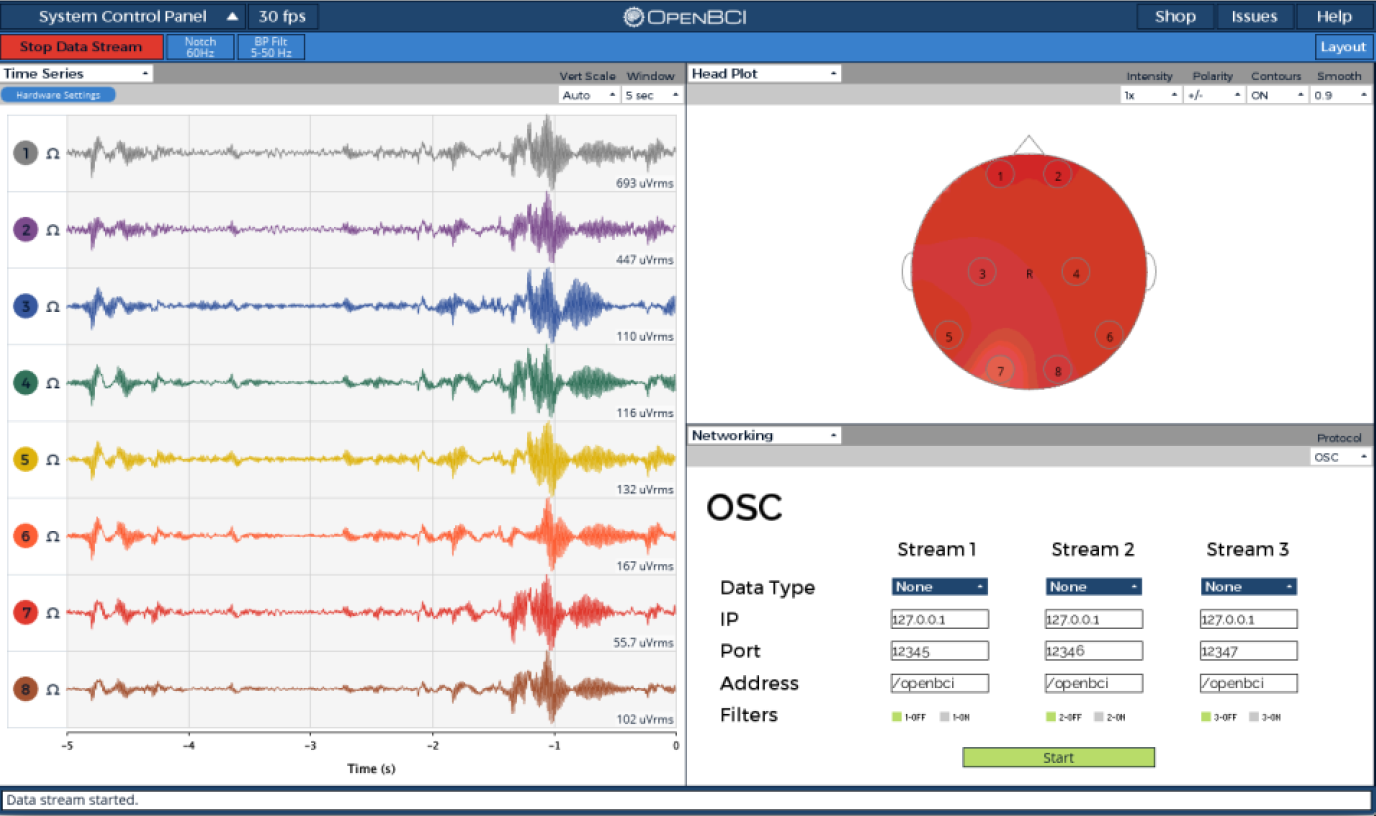Click channel 7 red circle icon
Viewport: 1376px width, 816px height.
pos(25,613)
